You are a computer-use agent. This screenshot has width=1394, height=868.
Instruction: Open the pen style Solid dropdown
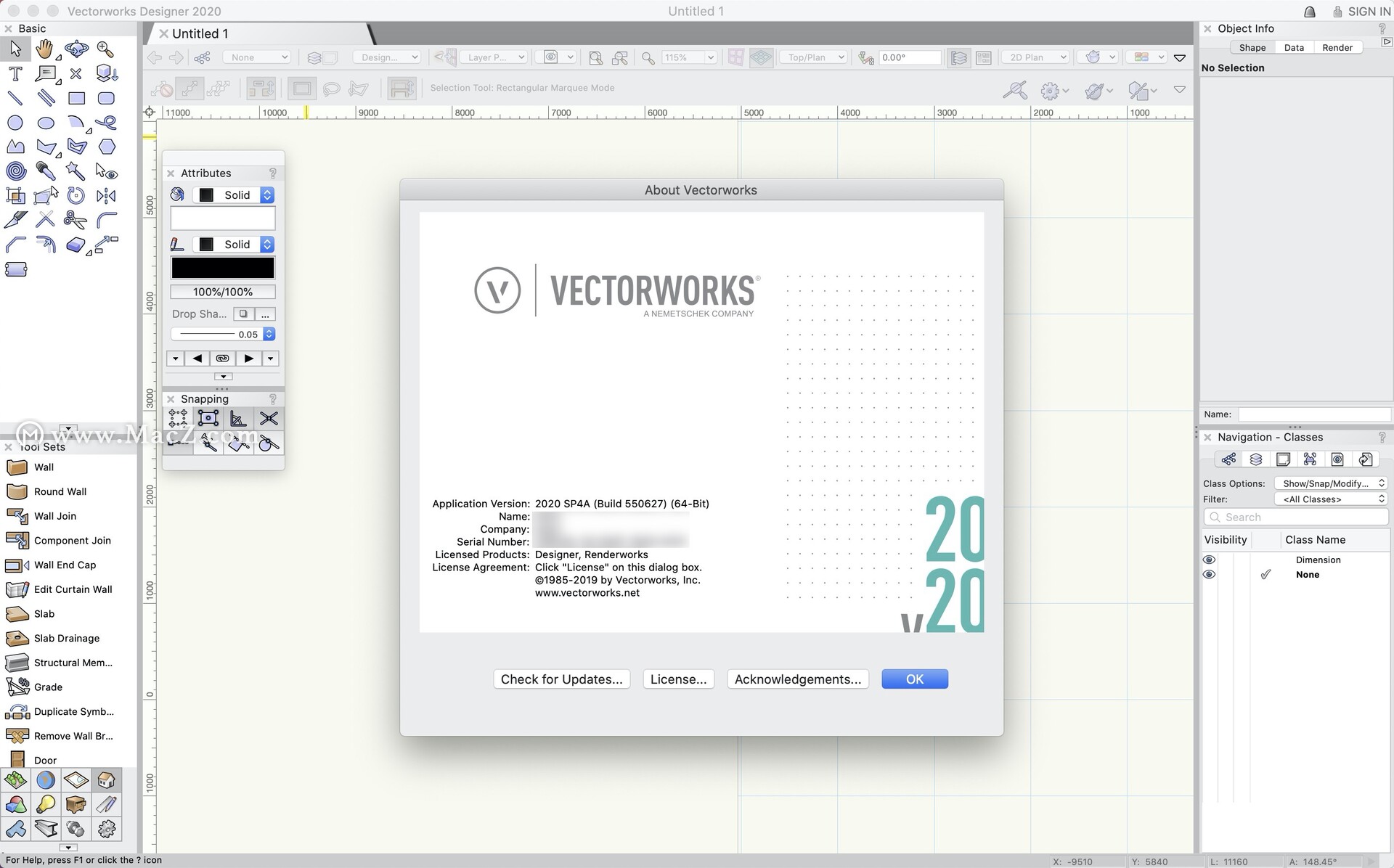[233, 245]
